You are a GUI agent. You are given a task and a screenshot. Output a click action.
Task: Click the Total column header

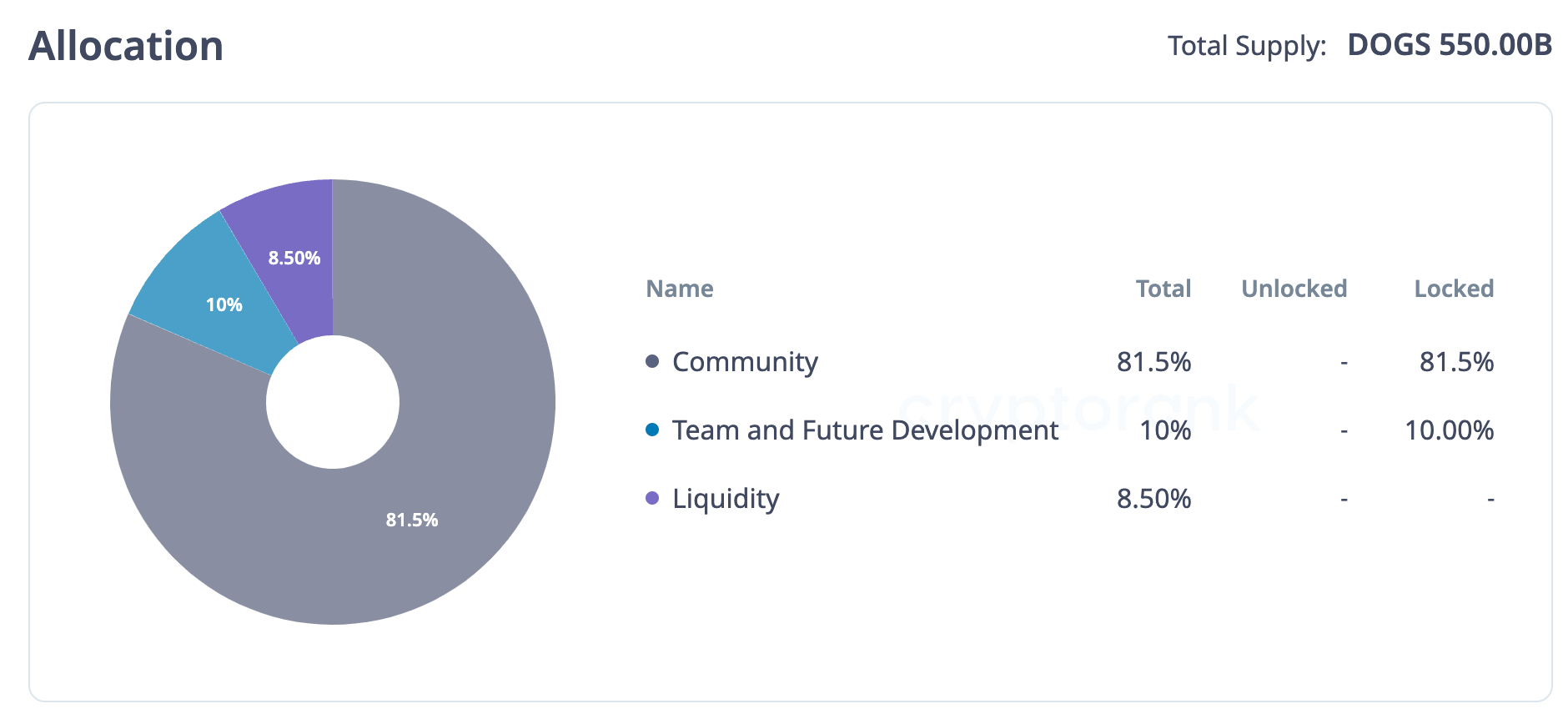1163,289
